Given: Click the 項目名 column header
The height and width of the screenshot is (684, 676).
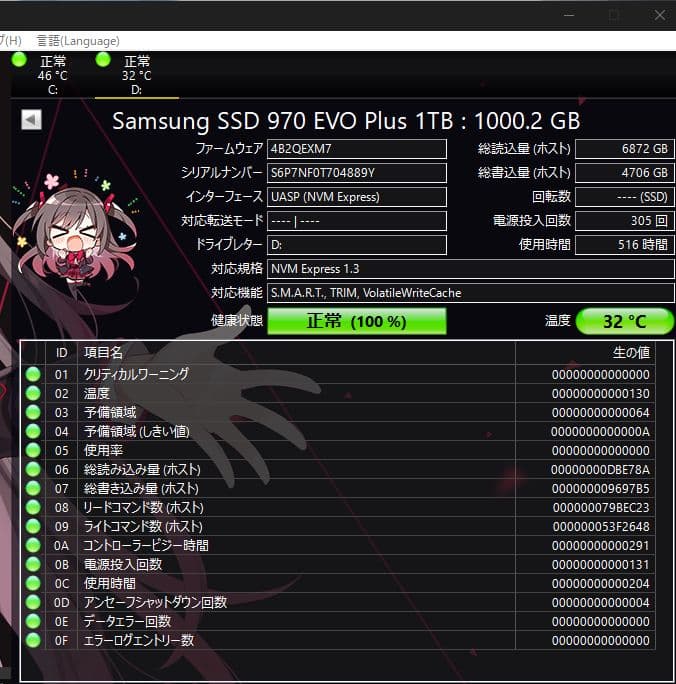Looking at the screenshot, I should pos(296,353).
